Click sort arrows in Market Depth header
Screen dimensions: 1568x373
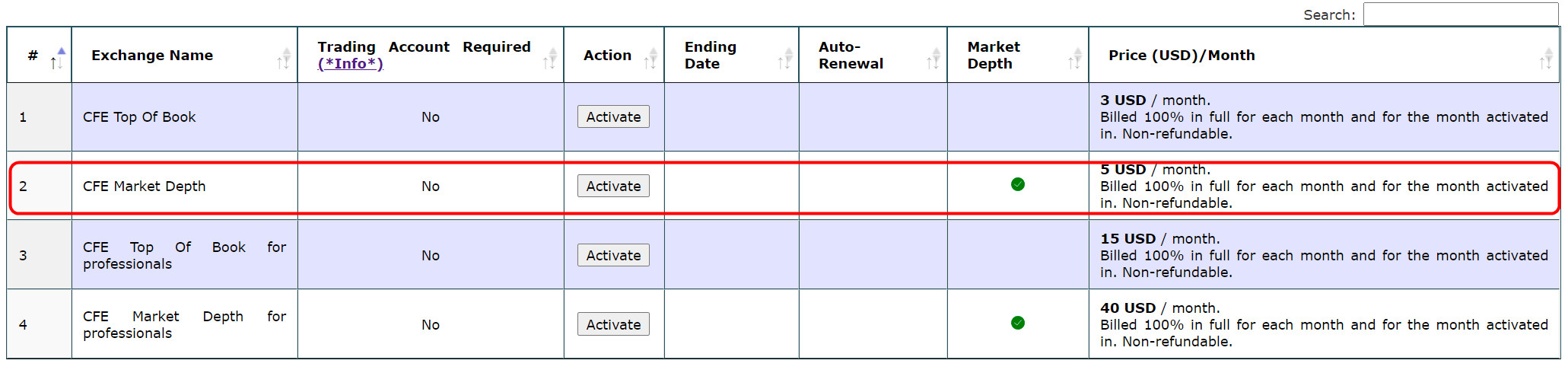click(1074, 58)
